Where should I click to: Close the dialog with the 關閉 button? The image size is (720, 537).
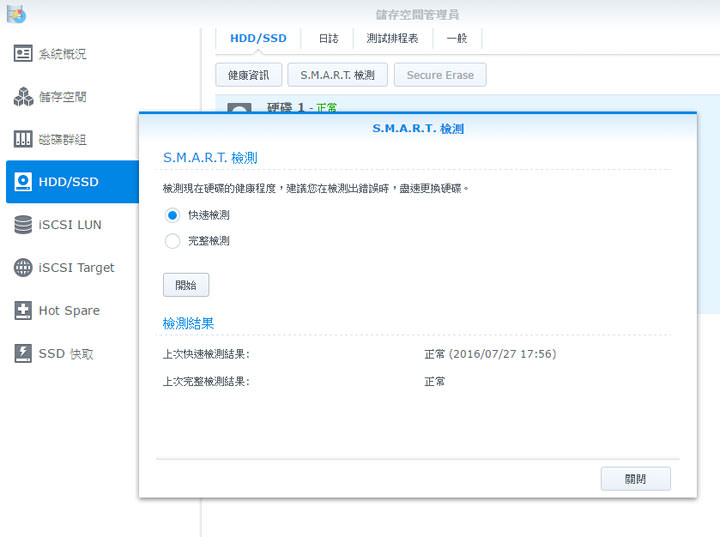tap(635, 479)
